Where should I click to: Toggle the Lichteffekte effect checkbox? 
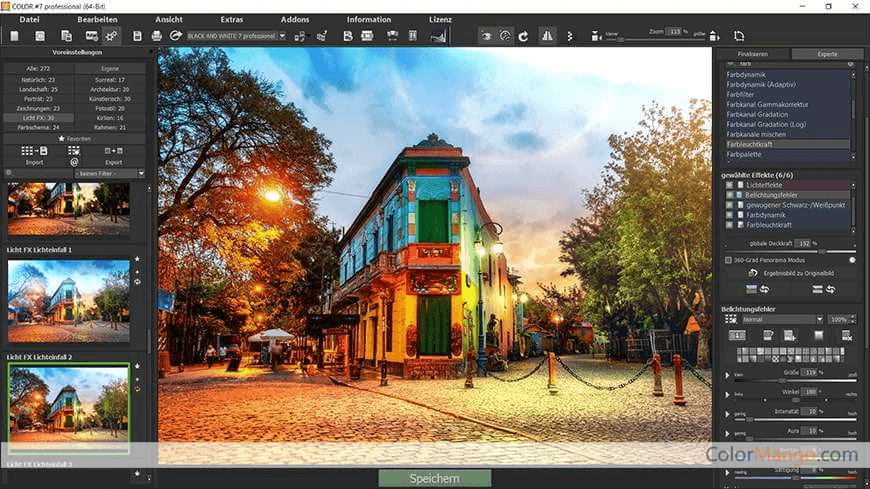730,185
